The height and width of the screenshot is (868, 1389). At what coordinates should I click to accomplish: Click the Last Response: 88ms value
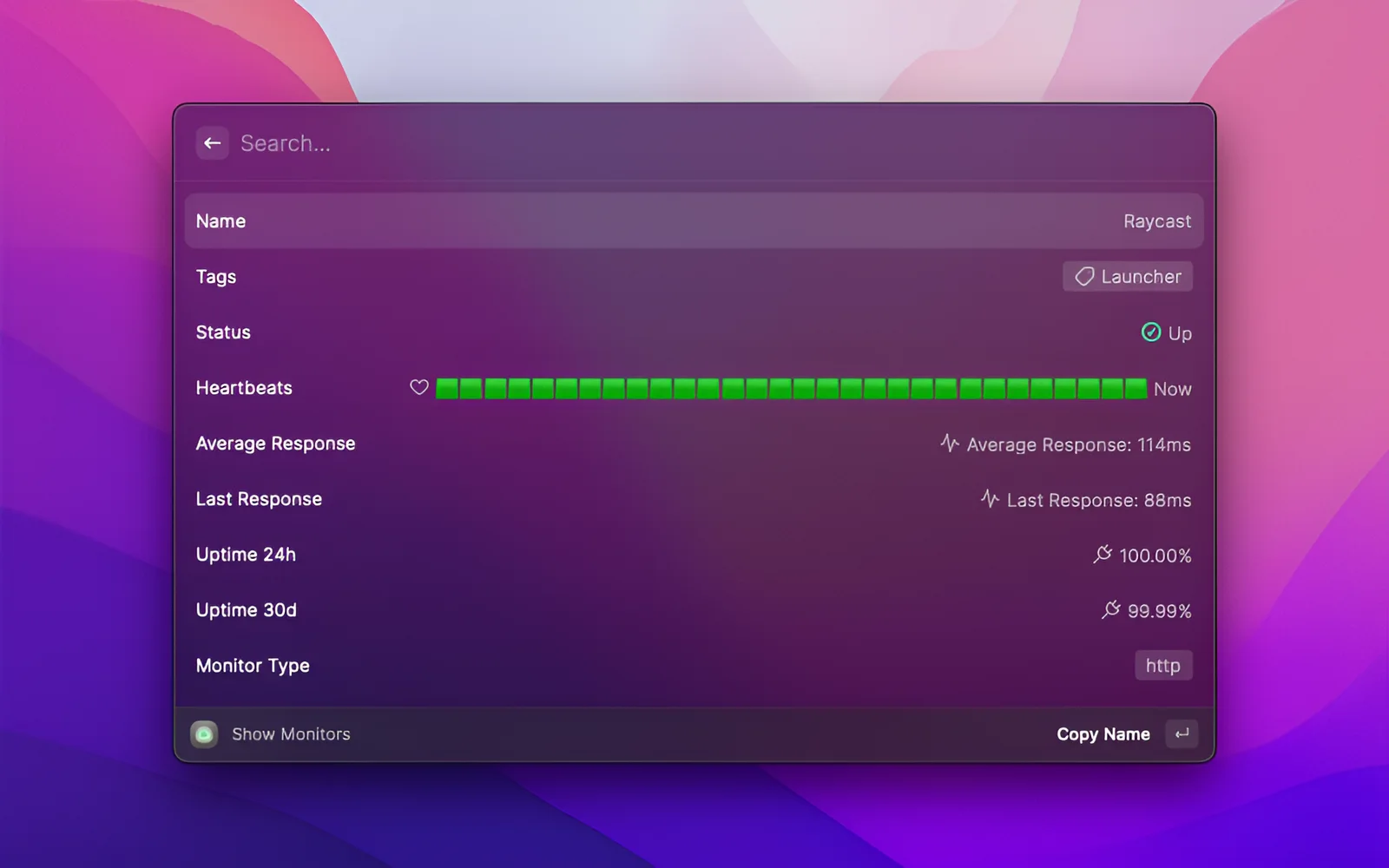click(1098, 500)
